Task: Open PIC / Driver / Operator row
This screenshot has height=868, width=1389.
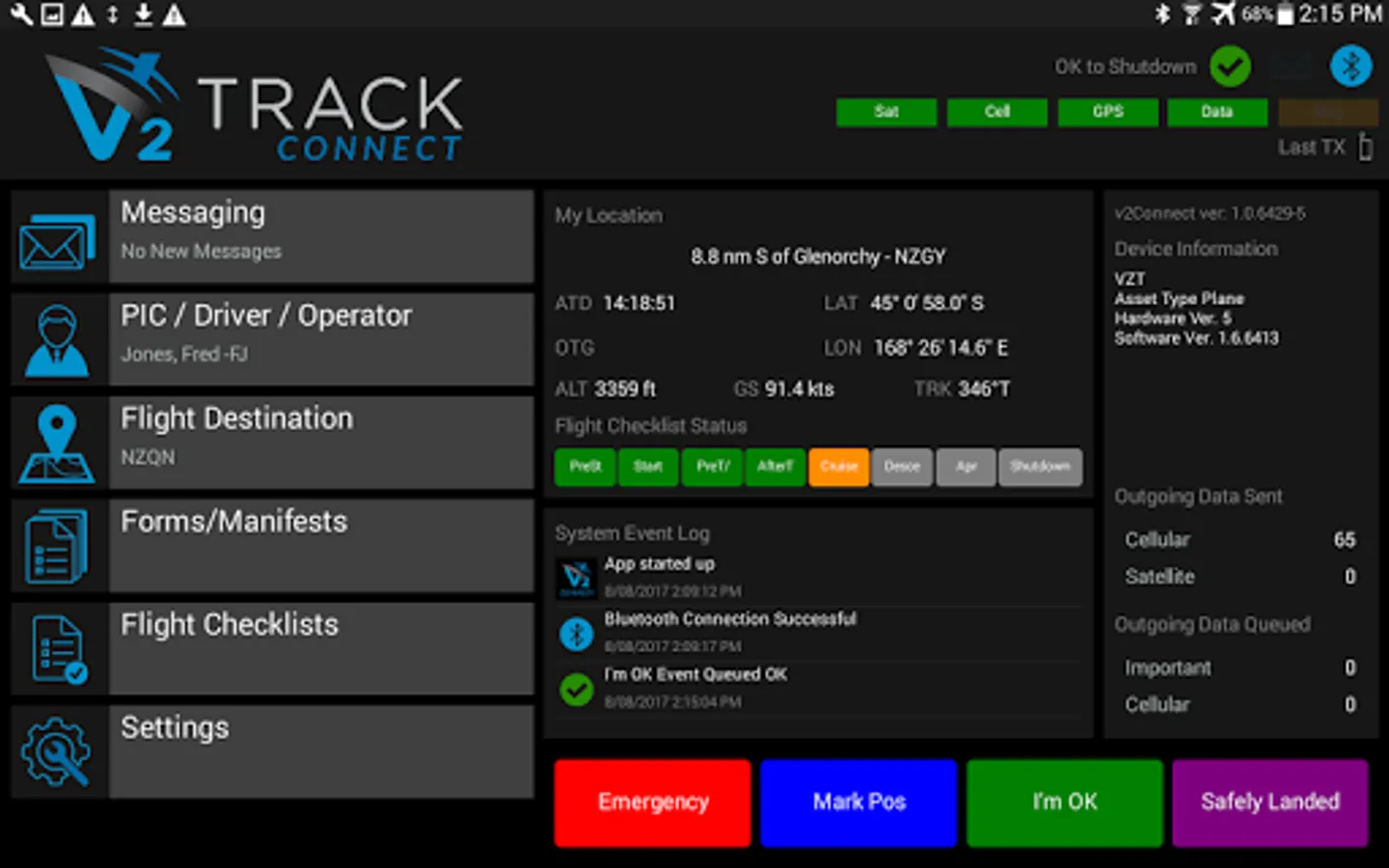Action: tap(272, 339)
